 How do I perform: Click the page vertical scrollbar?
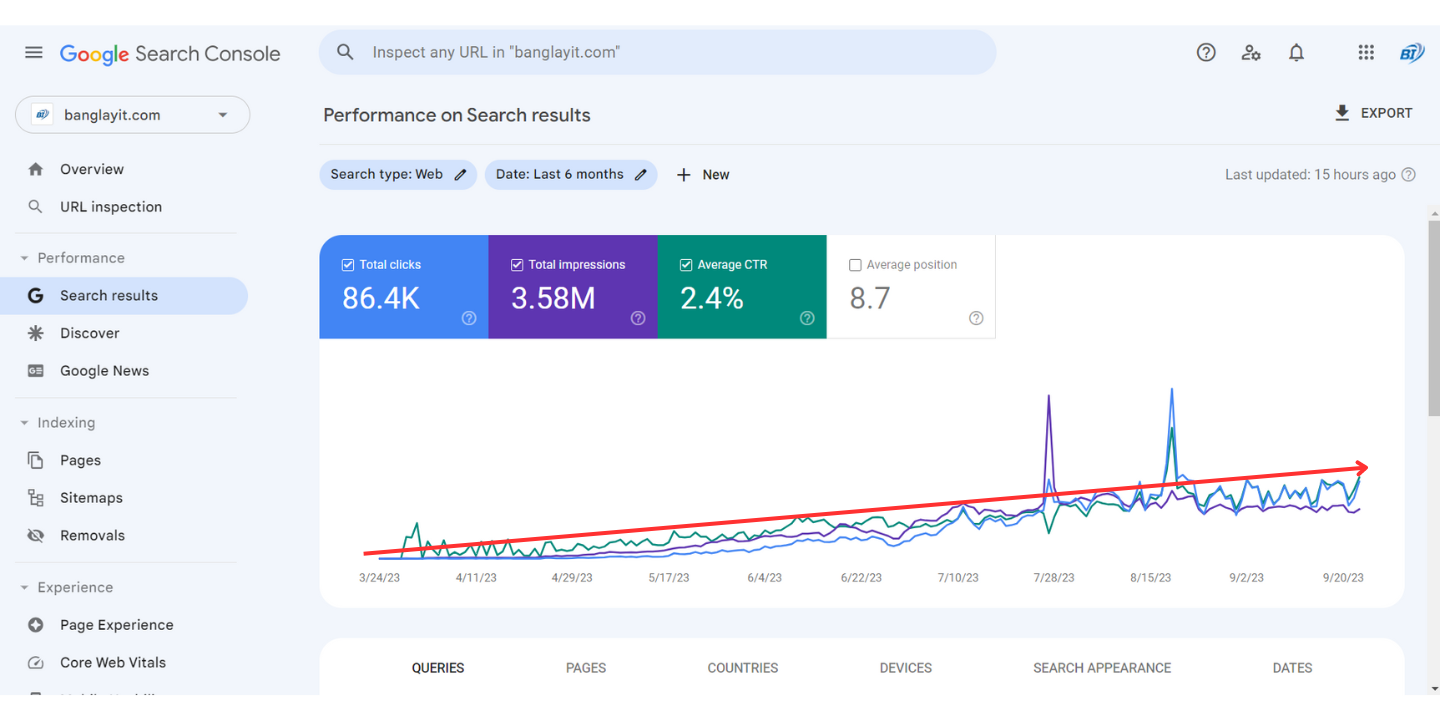pos(1434,320)
